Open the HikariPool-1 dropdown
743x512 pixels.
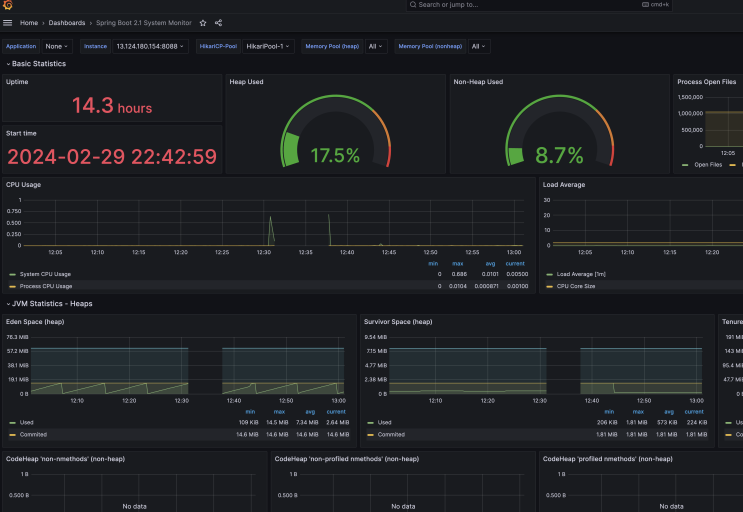coord(268,46)
